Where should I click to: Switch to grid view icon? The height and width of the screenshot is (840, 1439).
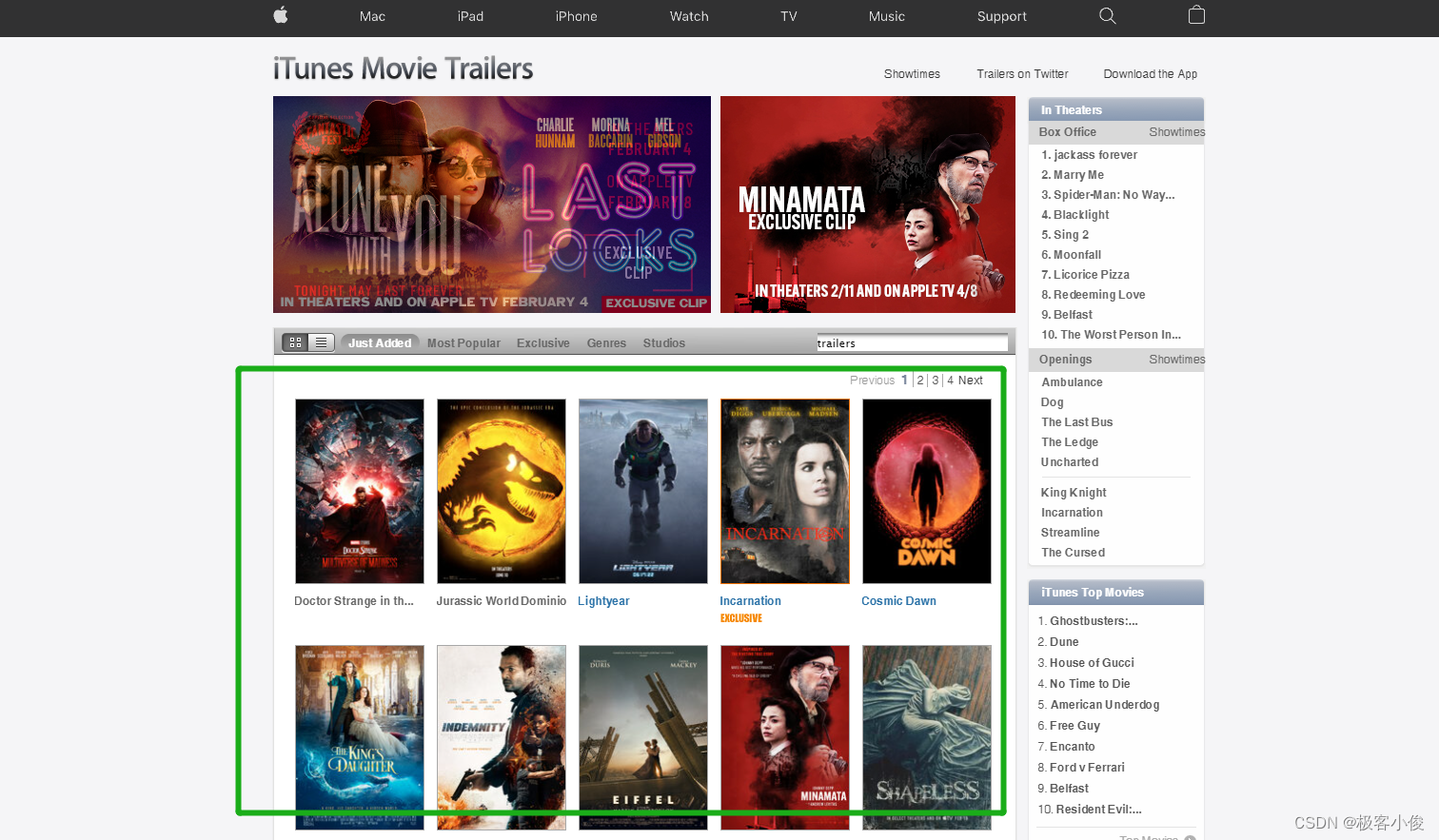click(x=296, y=342)
